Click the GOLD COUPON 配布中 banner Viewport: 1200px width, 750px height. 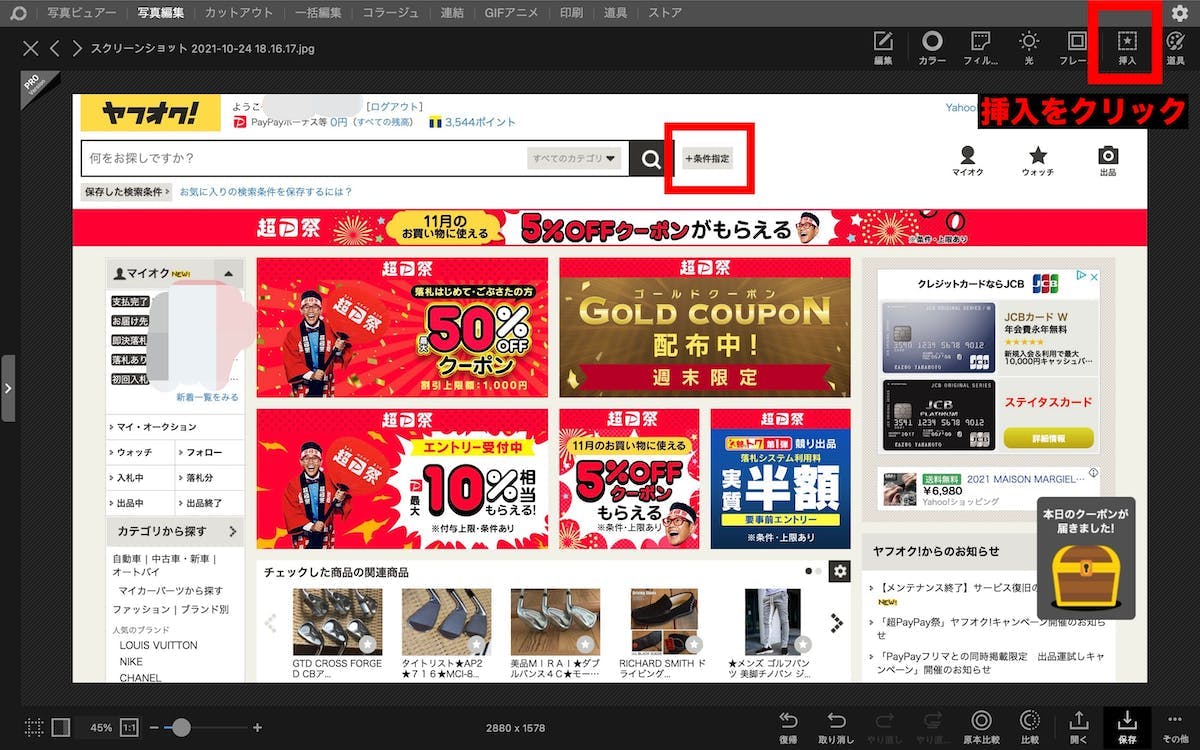click(x=705, y=328)
